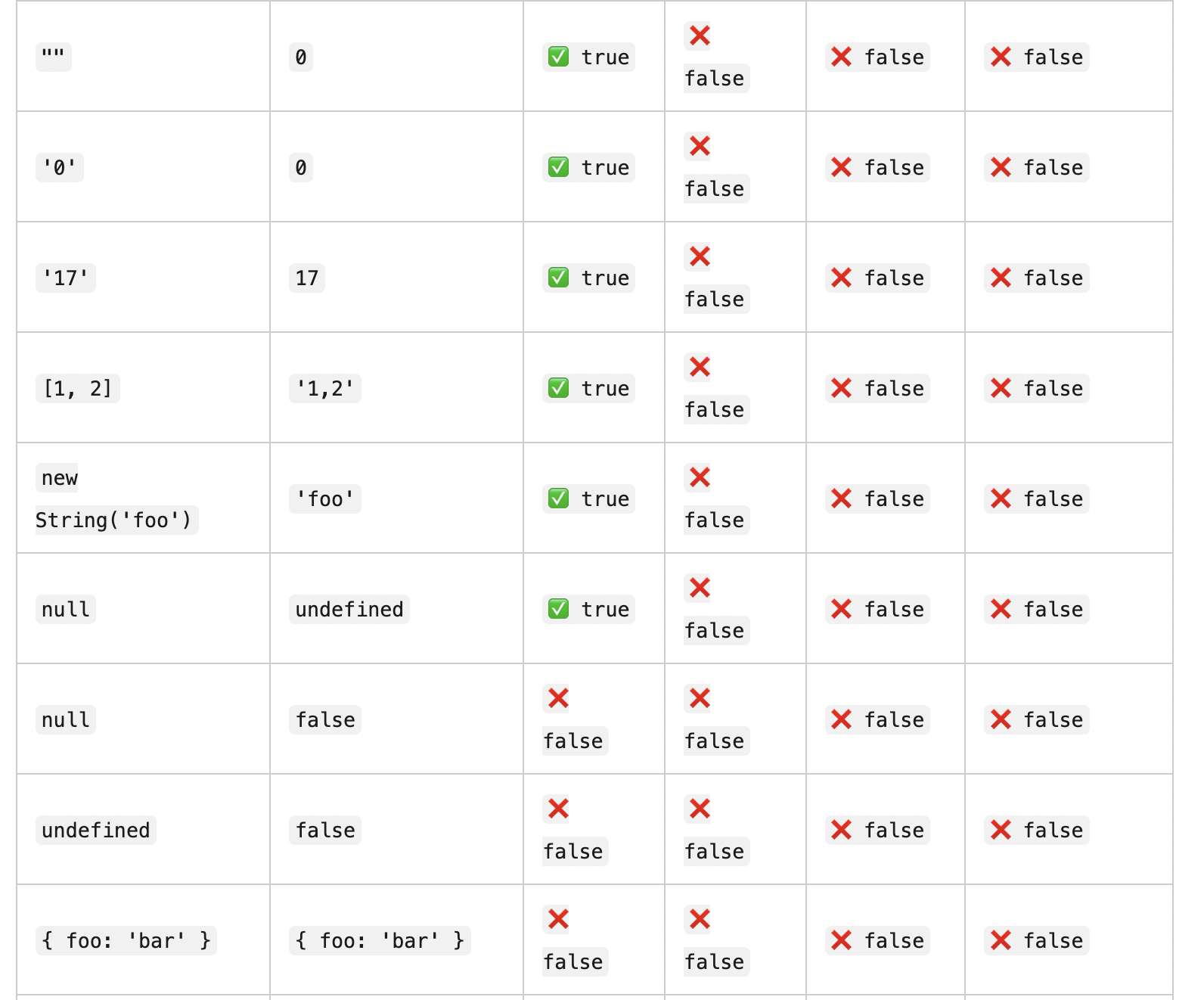Click last column red X in empty-string row

click(1001, 57)
